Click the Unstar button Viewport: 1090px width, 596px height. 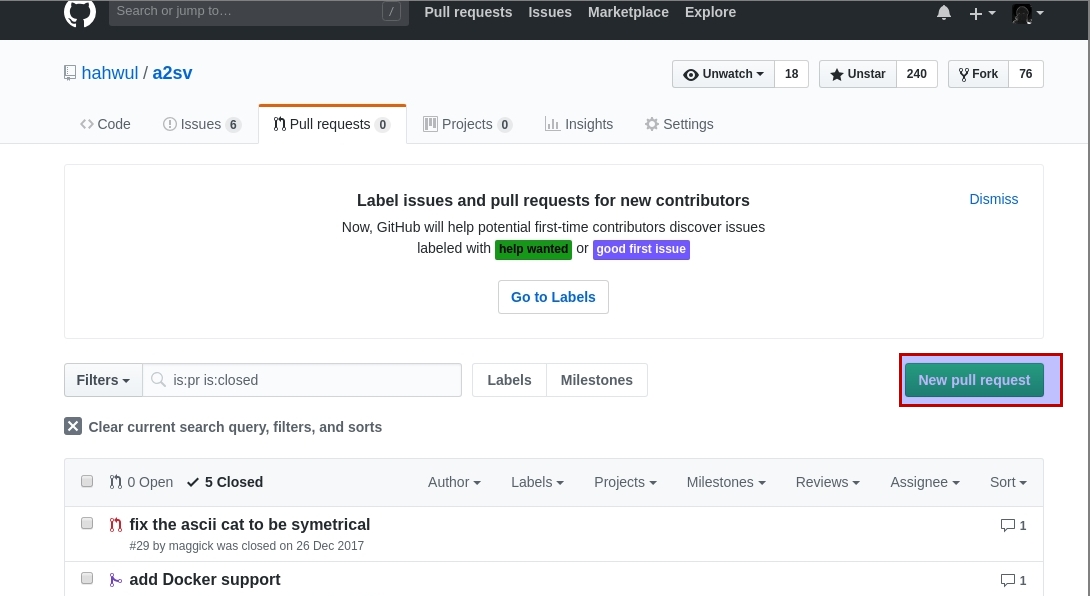coord(857,74)
